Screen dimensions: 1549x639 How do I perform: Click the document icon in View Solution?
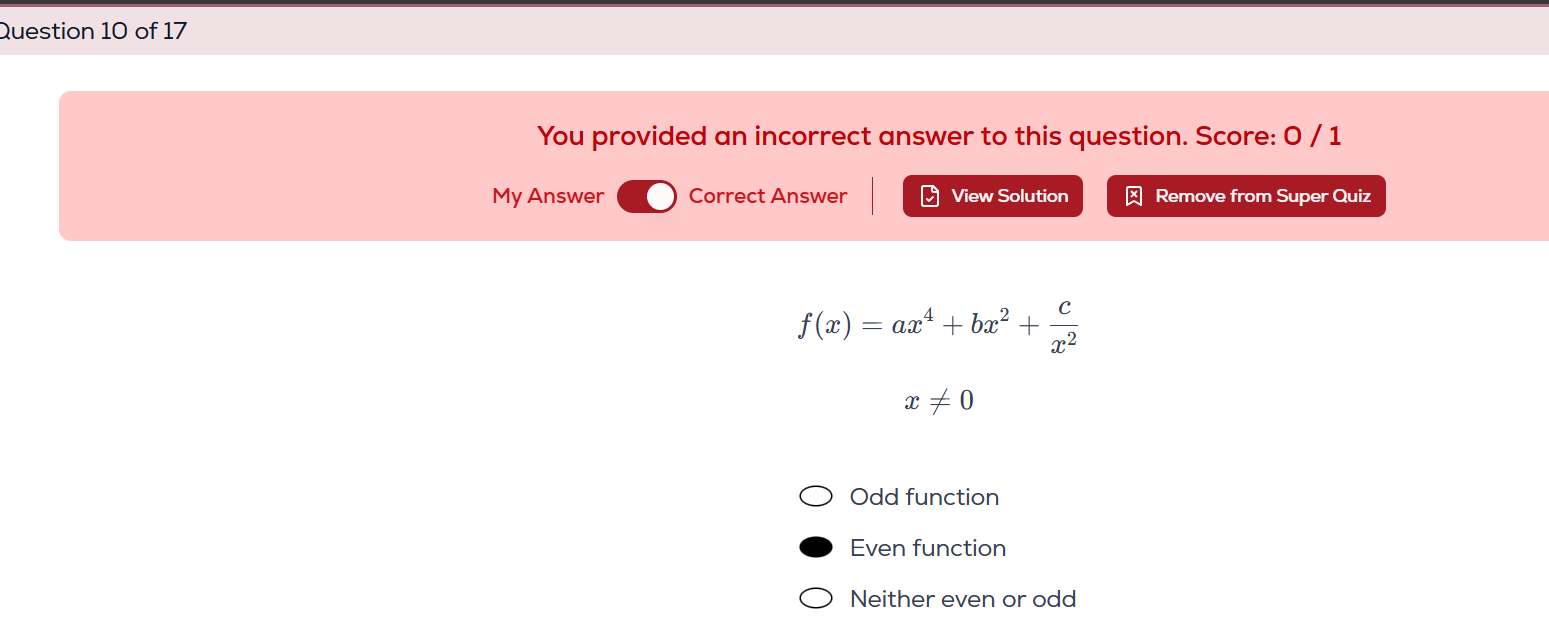(929, 196)
